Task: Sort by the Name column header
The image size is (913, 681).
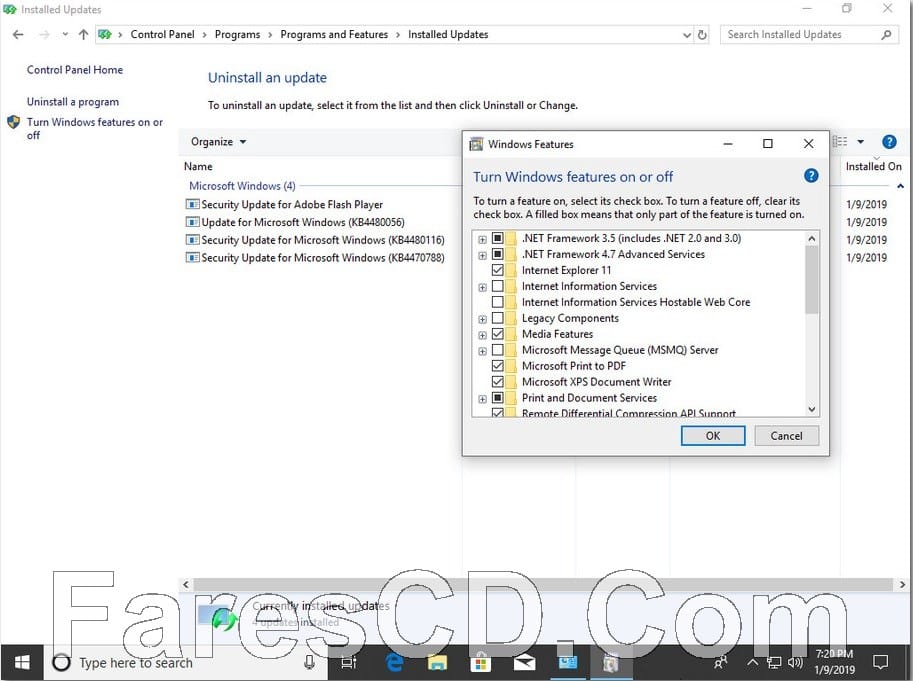Action: (x=198, y=166)
